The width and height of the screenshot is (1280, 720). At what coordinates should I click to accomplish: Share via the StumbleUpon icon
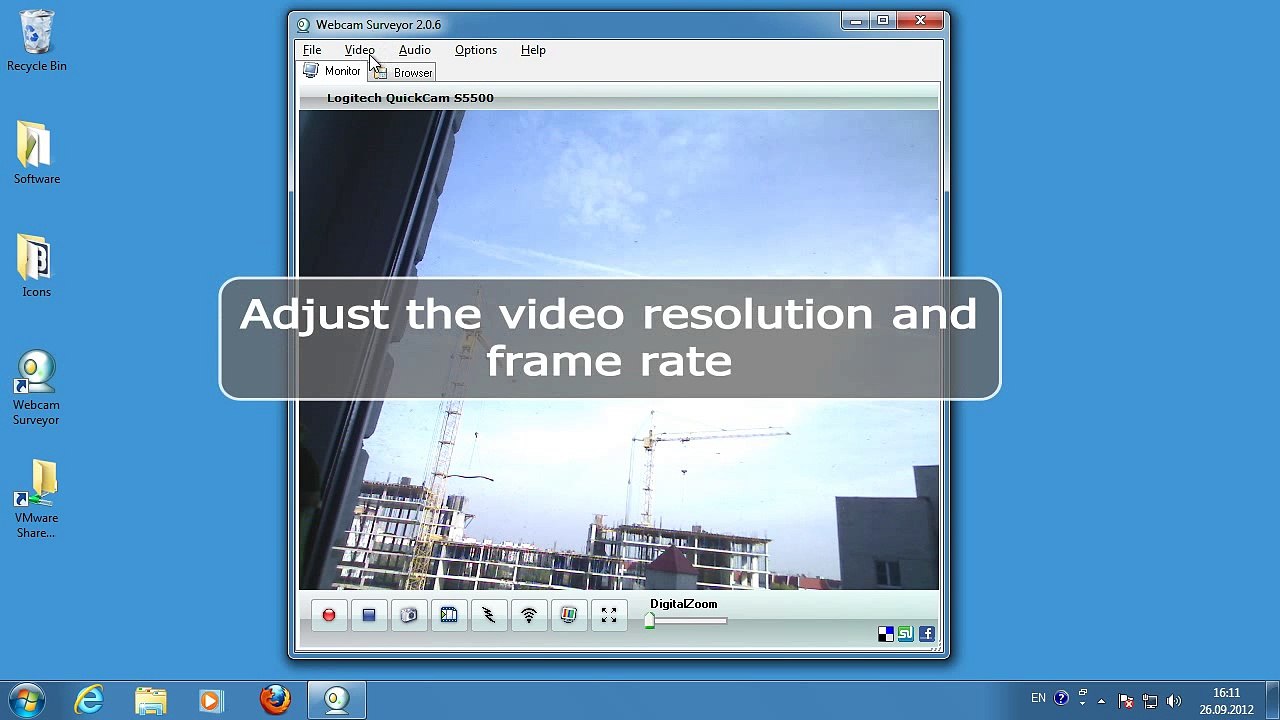click(x=906, y=634)
